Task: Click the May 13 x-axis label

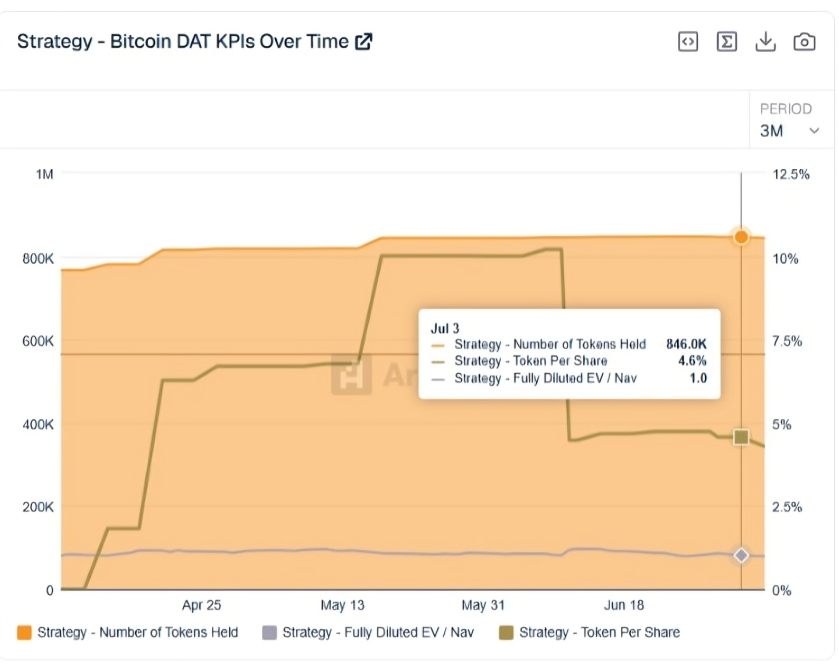Action: click(342, 605)
